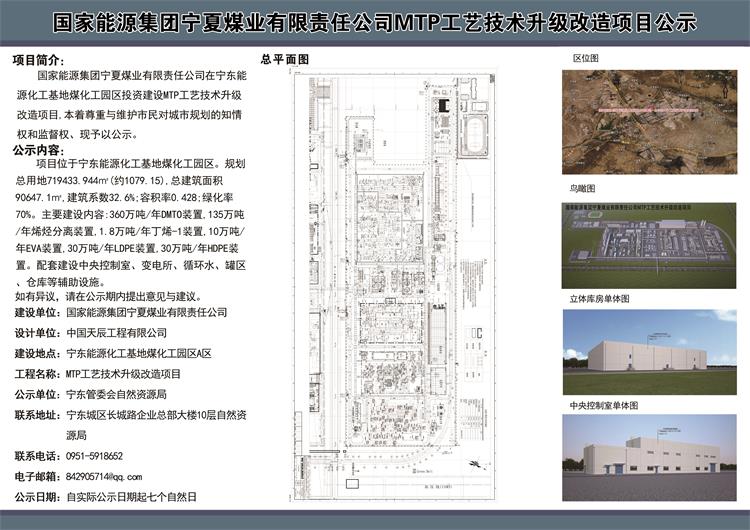The height and width of the screenshot is (530, 750).
Task: Click the email address 842905714@qq.com
Action: [x=104, y=476]
